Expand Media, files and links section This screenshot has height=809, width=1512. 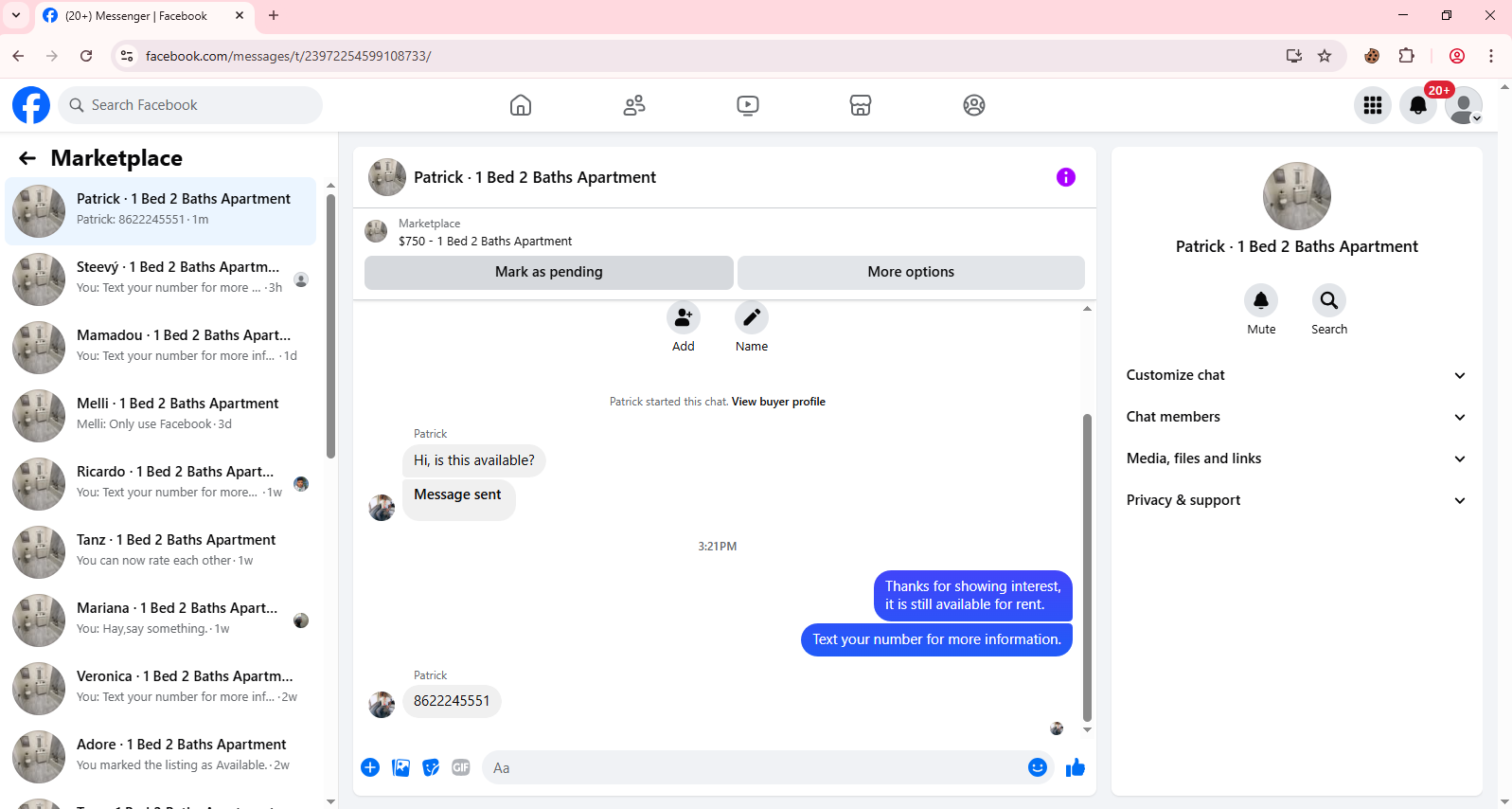[1296, 458]
